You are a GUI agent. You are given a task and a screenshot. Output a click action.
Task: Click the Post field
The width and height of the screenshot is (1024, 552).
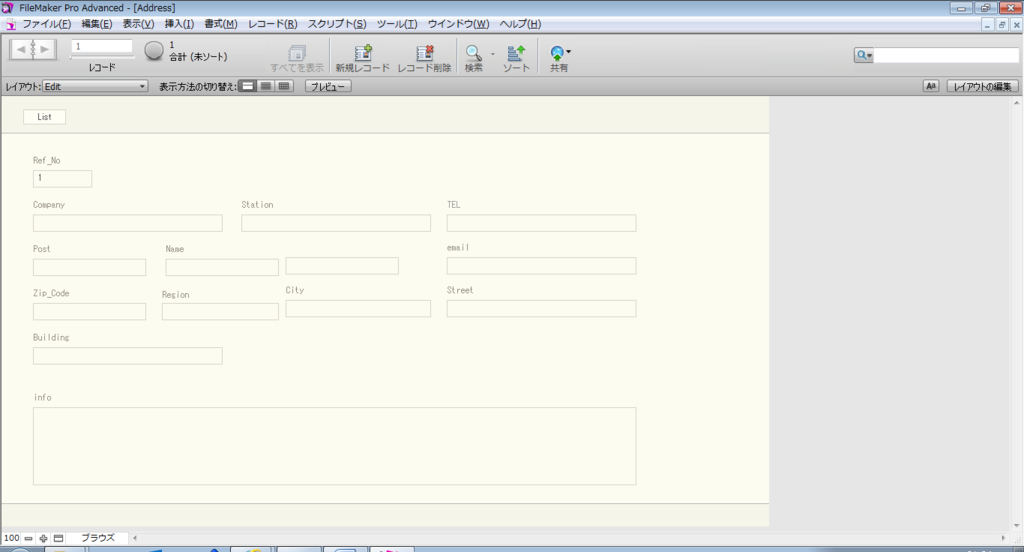(89, 267)
